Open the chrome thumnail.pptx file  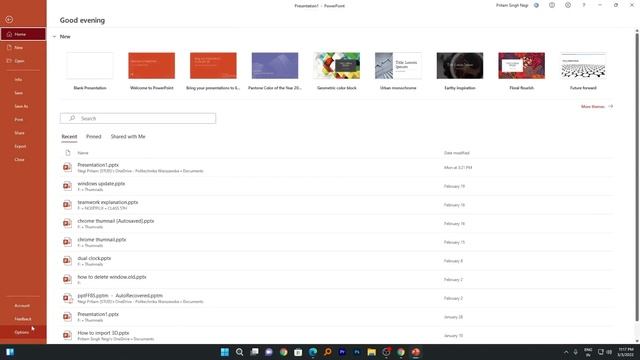point(337,242)
